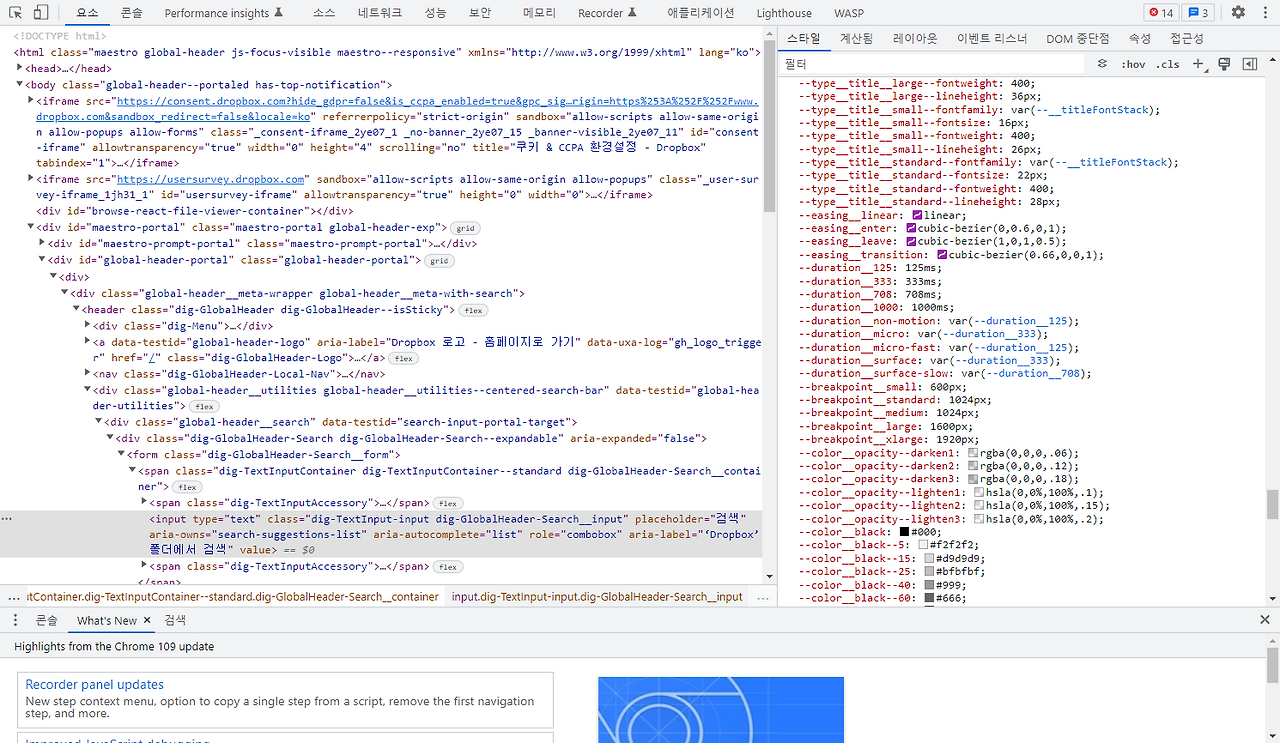The image size is (1280, 743).
Task: Open color picker for #999 swatch
Action: point(929,585)
